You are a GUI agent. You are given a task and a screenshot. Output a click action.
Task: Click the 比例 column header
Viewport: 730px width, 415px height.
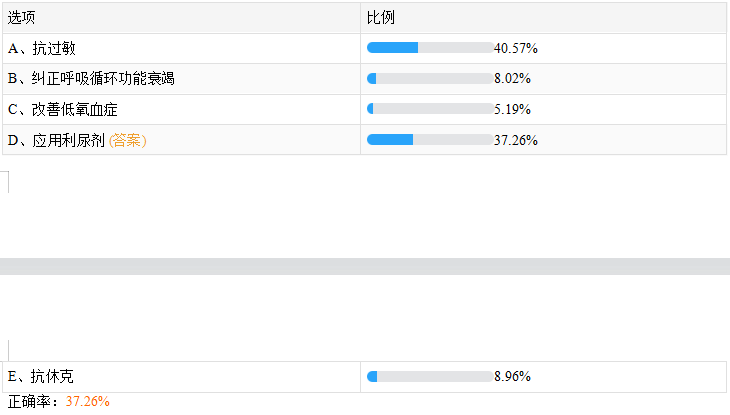(x=381, y=18)
